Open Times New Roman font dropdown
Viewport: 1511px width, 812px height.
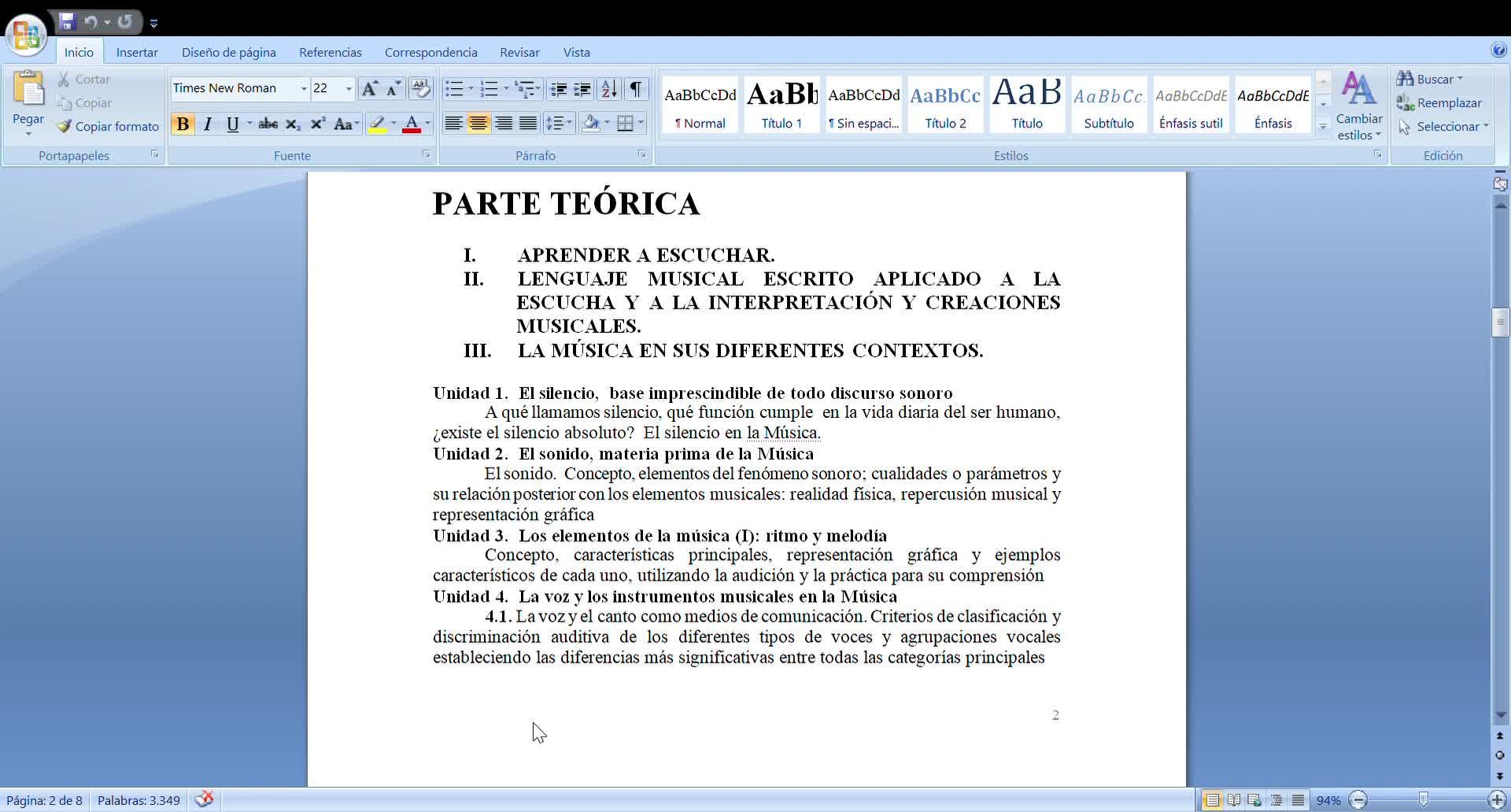click(x=303, y=88)
